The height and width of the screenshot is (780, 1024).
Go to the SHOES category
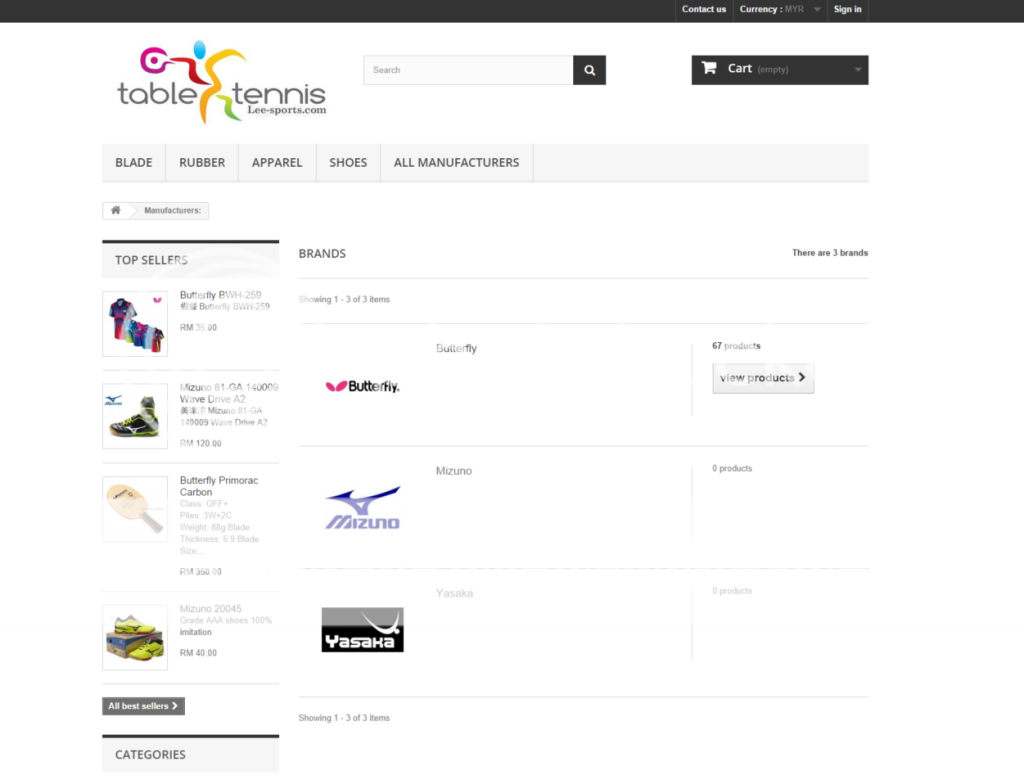[348, 163]
